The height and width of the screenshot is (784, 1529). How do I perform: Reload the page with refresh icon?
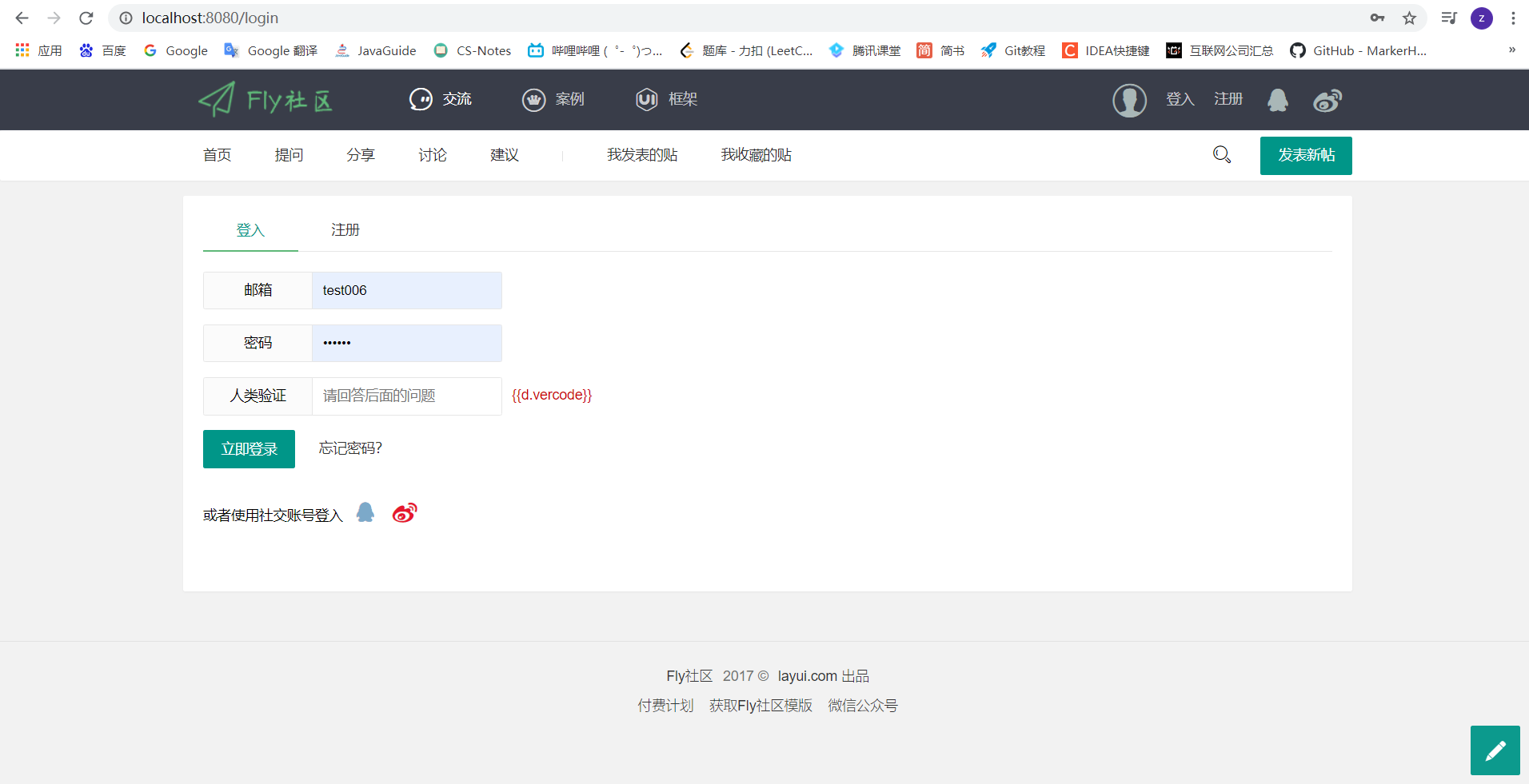pos(86,18)
